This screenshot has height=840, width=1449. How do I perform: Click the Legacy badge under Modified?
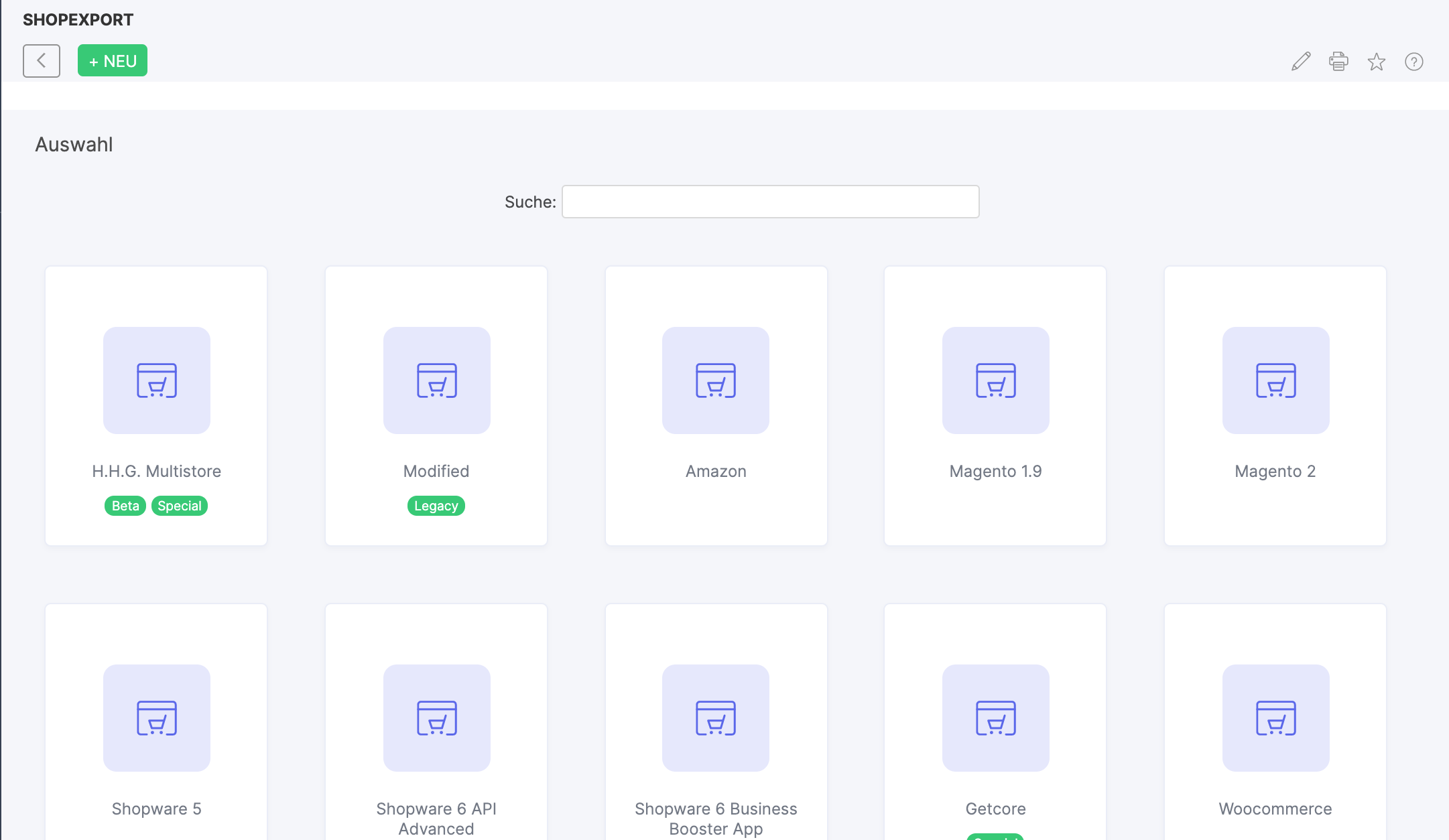click(x=436, y=506)
